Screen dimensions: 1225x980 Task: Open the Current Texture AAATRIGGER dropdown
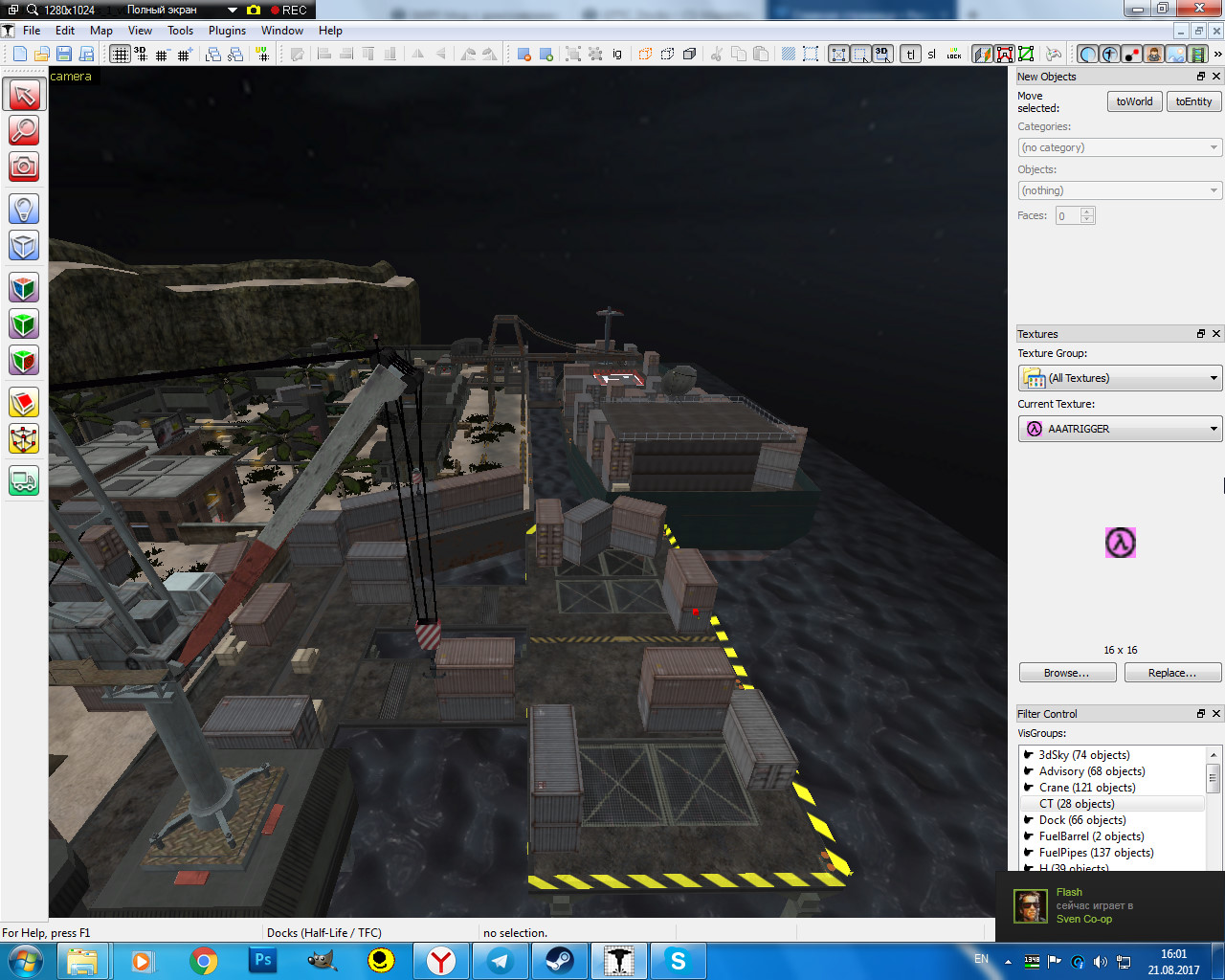(1120, 429)
